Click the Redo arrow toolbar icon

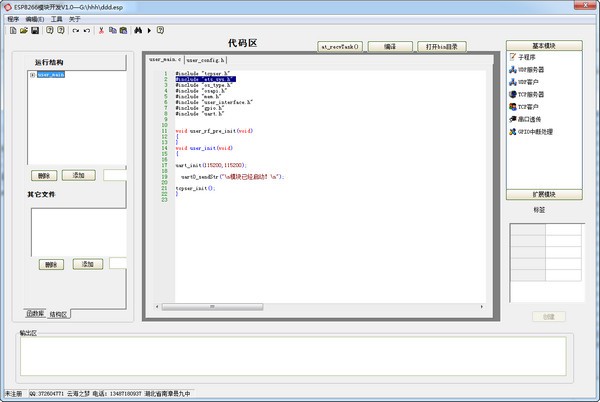[x=76, y=31]
